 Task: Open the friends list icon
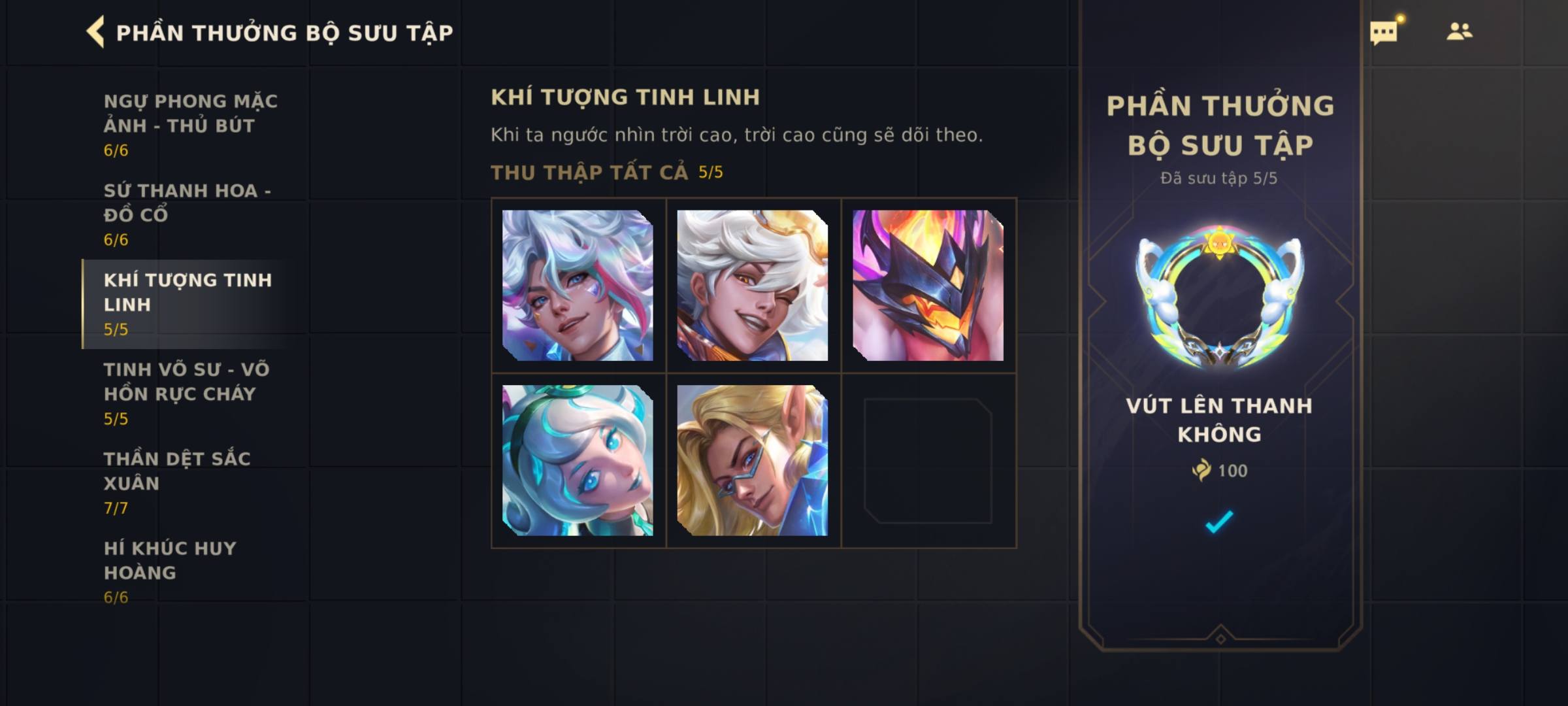click(x=1459, y=31)
